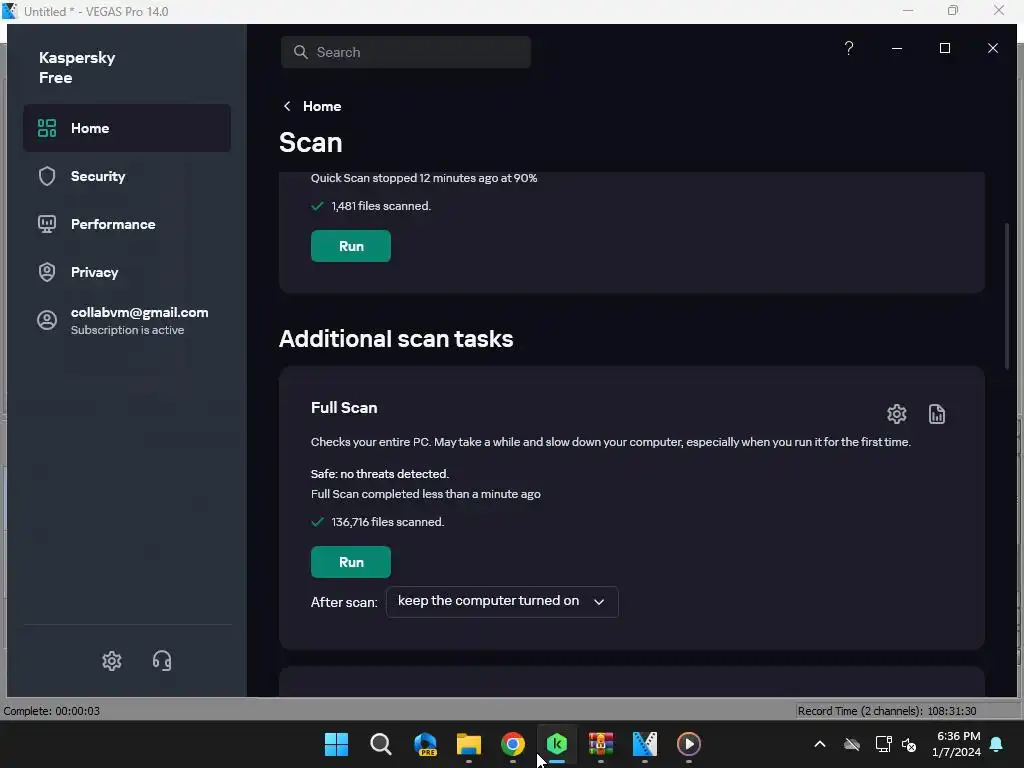Viewport: 1024px width, 768px height.
Task: Click the 'Kaspersky Free' logo text
Action: click(x=77, y=67)
